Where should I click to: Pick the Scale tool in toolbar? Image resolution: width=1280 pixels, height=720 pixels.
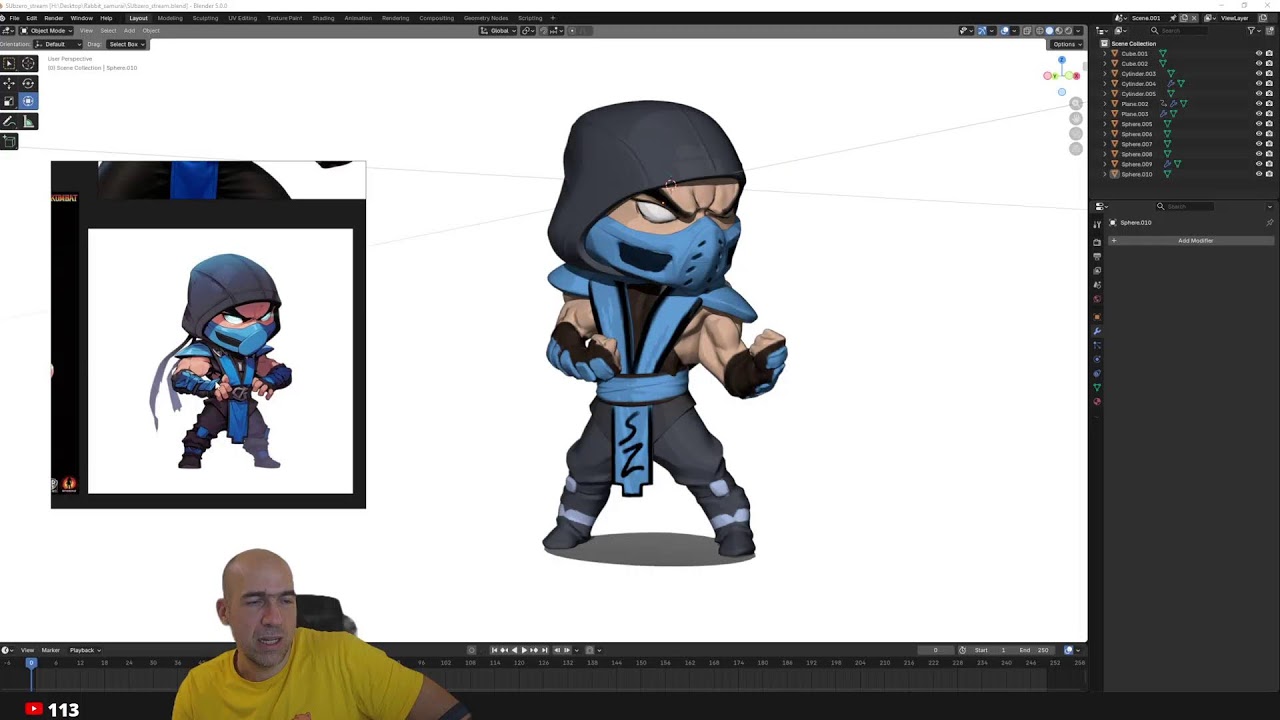click(x=9, y=101)
